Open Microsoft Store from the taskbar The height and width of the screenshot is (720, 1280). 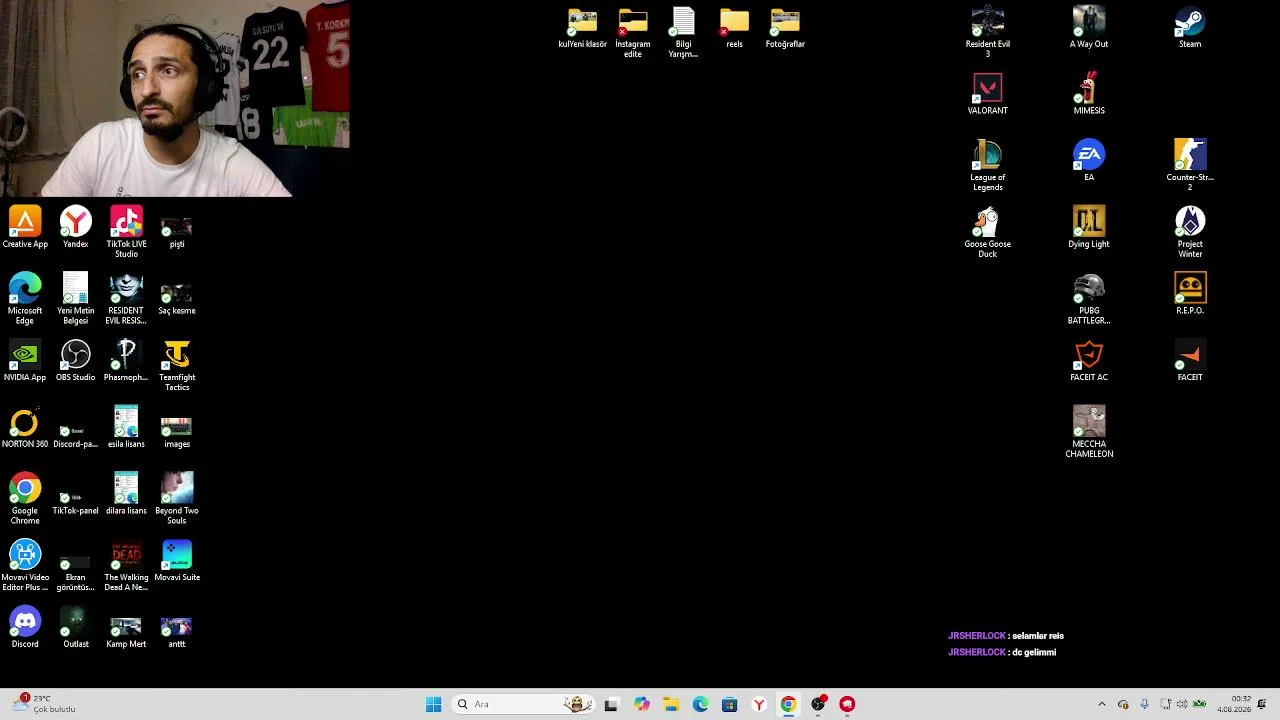tap(729, 704)
